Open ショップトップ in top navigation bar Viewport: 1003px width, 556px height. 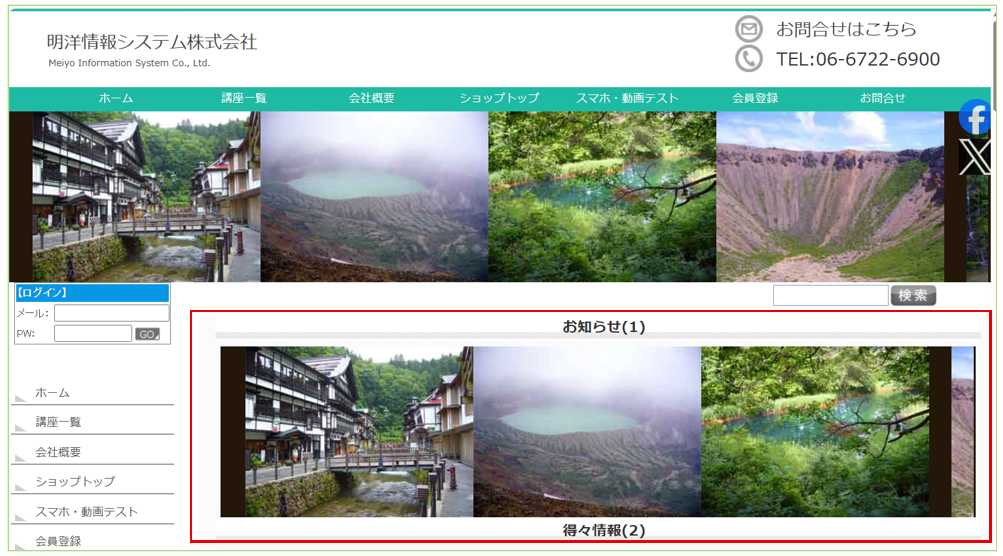(499, 99)
